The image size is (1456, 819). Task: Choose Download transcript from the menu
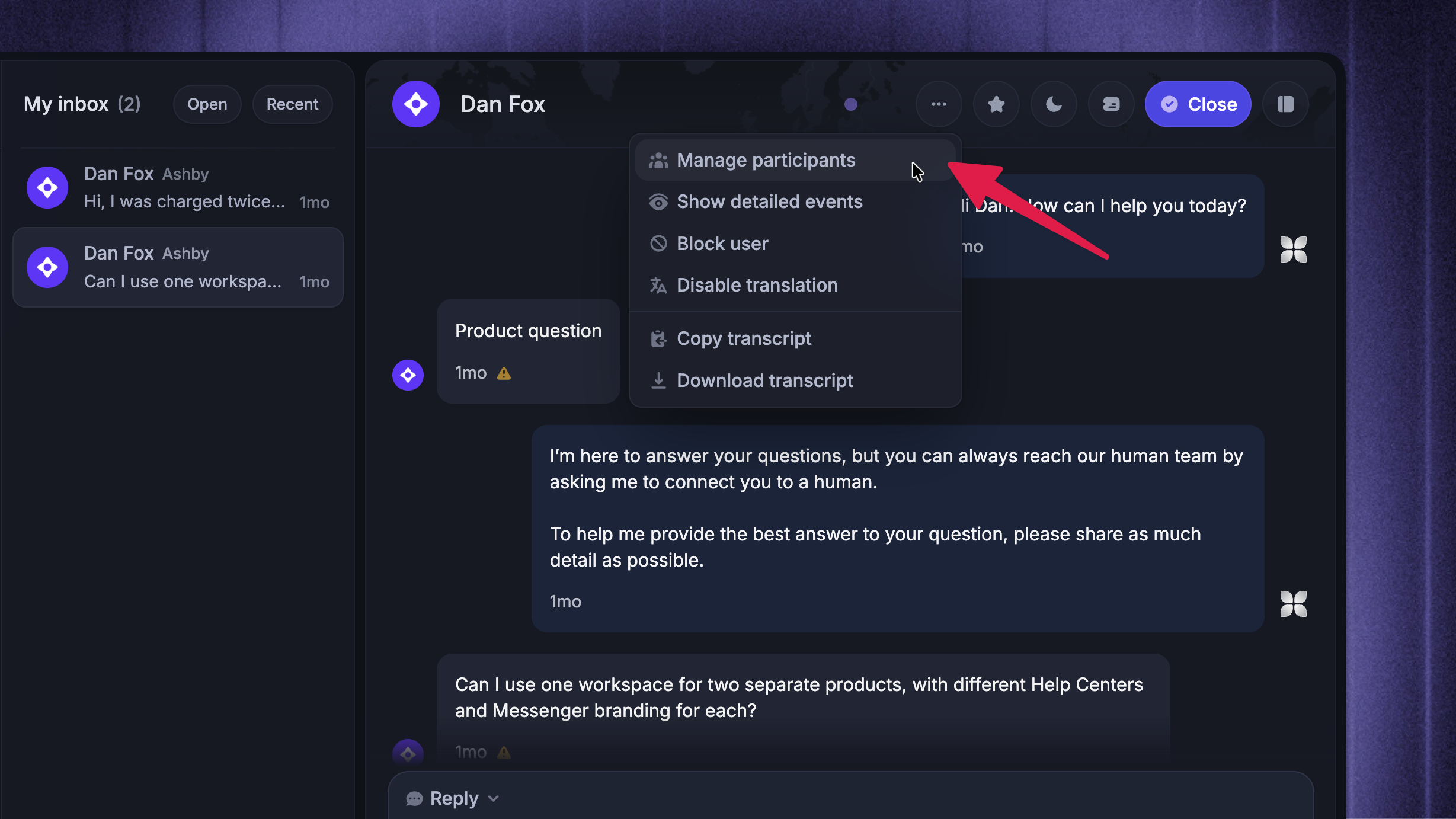(795, 380)
